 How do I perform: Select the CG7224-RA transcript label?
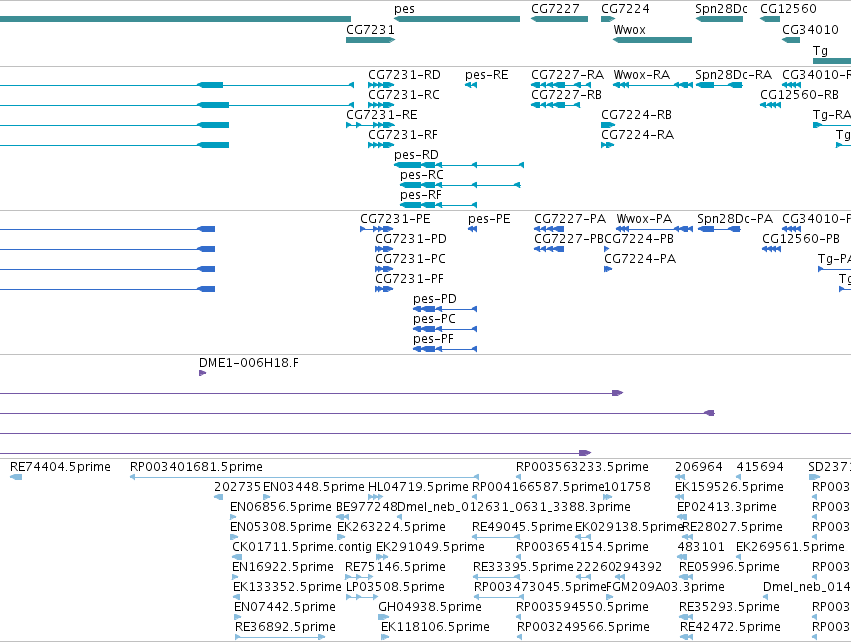pos(638,135)
